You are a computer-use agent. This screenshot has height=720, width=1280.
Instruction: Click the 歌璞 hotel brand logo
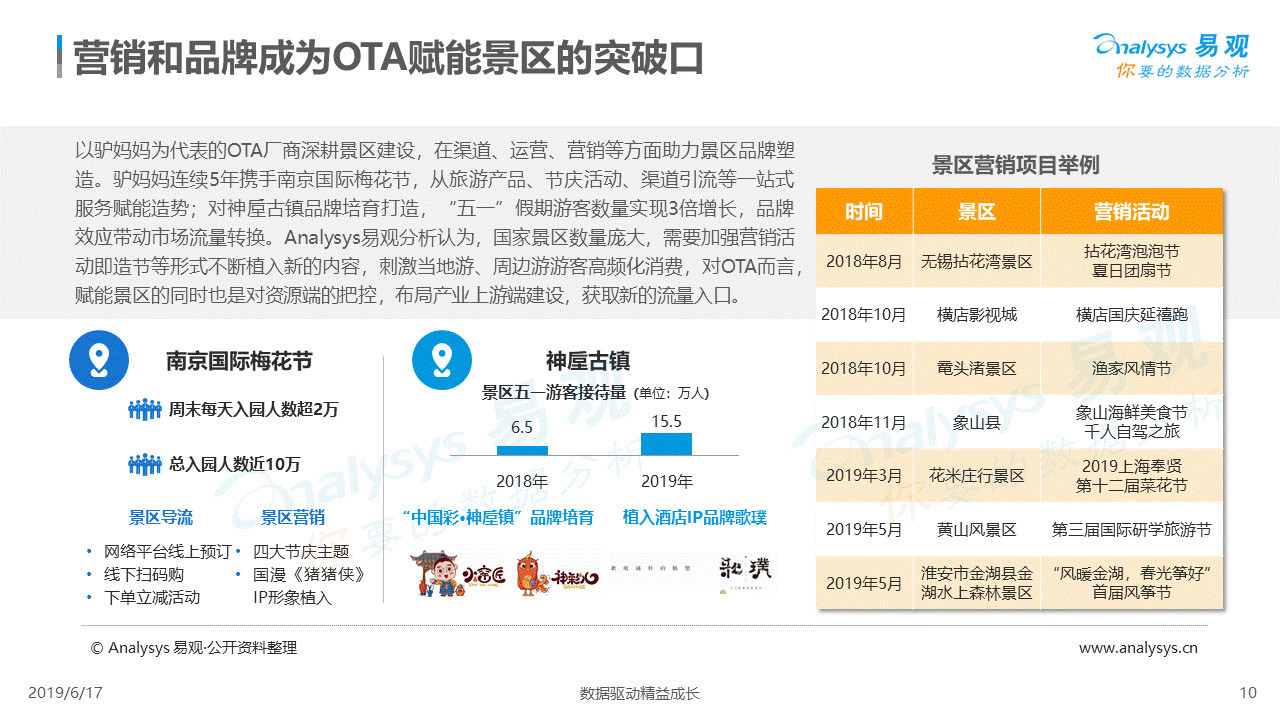pyautogui.click(x=747, y=573)
